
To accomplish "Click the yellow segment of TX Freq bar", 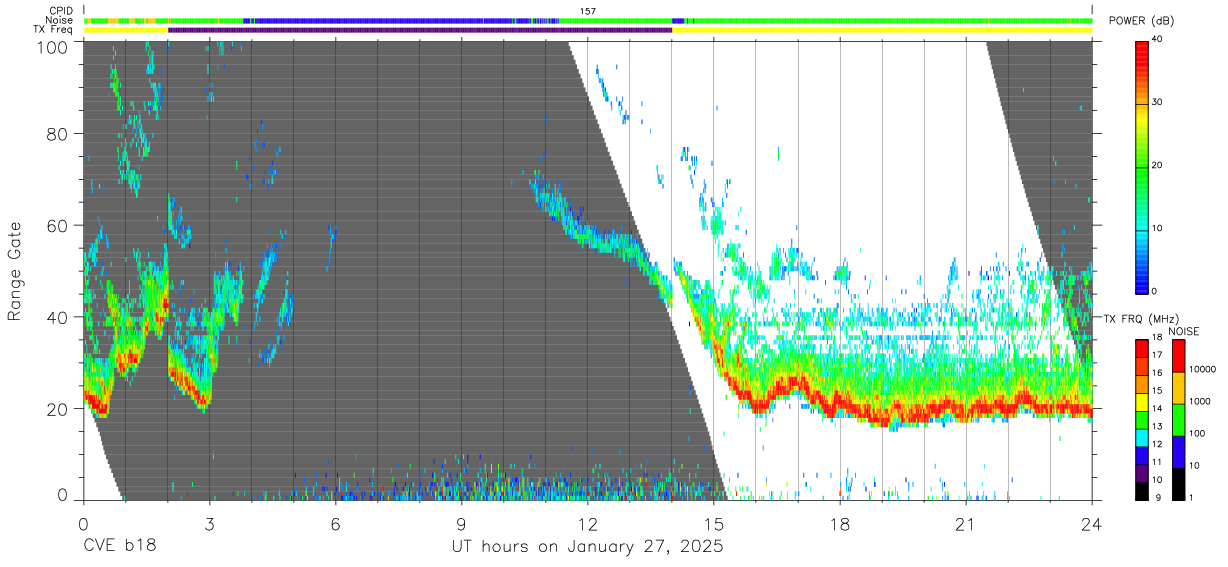I will click(882, 30).
